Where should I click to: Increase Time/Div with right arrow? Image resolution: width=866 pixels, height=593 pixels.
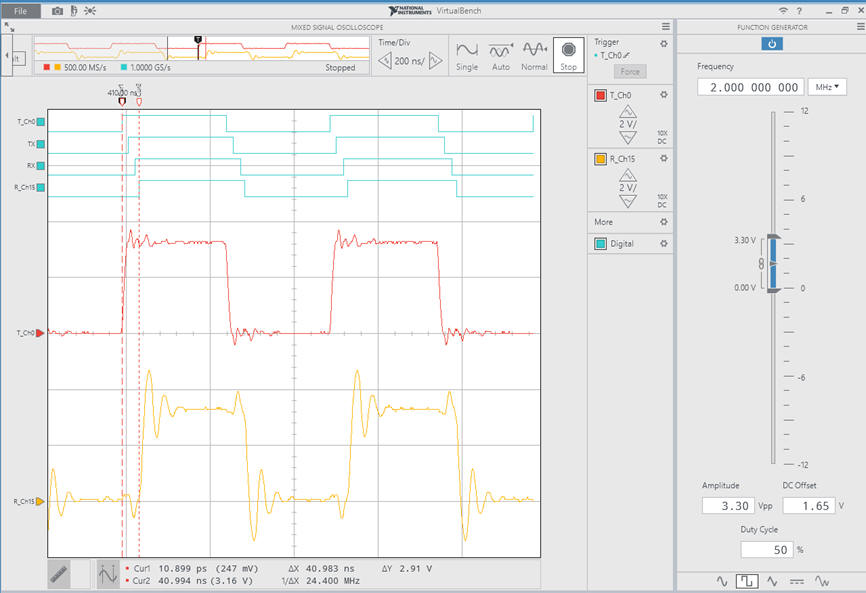coord(435,61)
